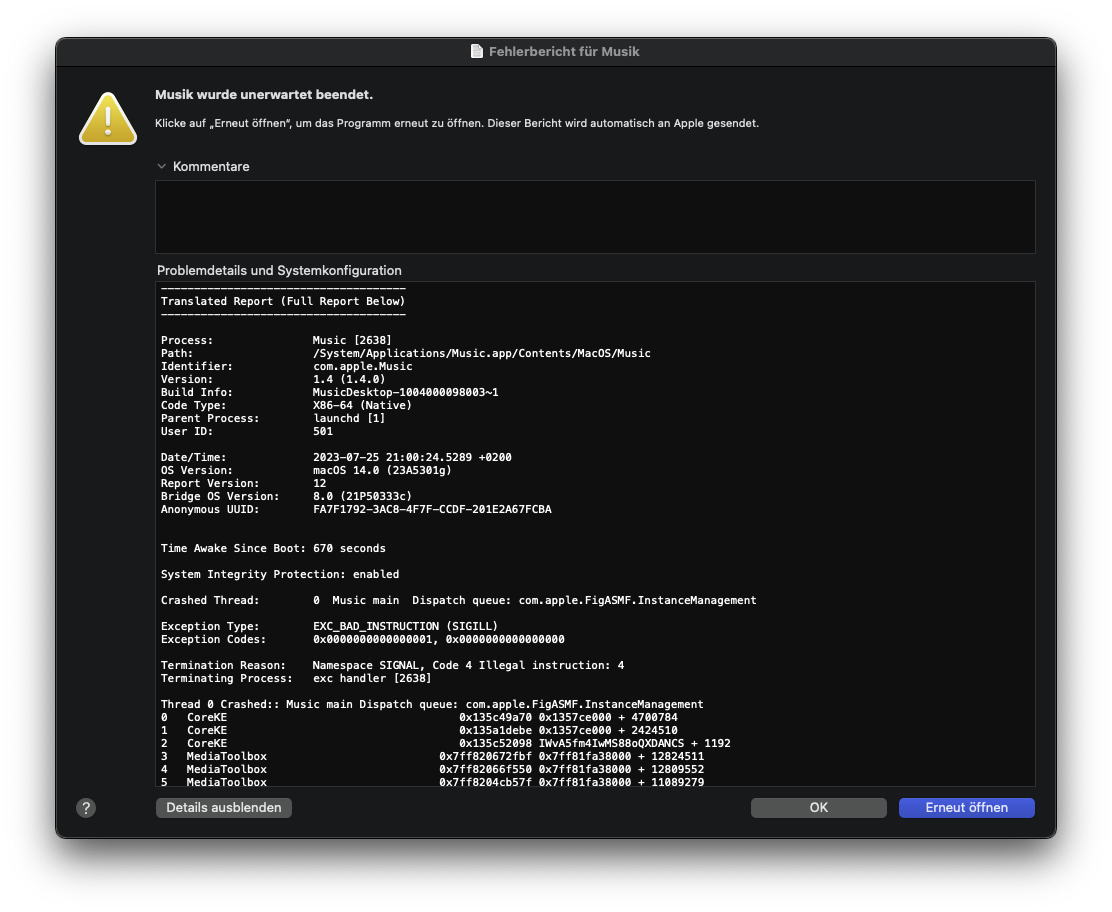Screen dimensions: 1112x912
Task: Click the Fehlerbericht für Musik window title
Action: pos(564,52)
